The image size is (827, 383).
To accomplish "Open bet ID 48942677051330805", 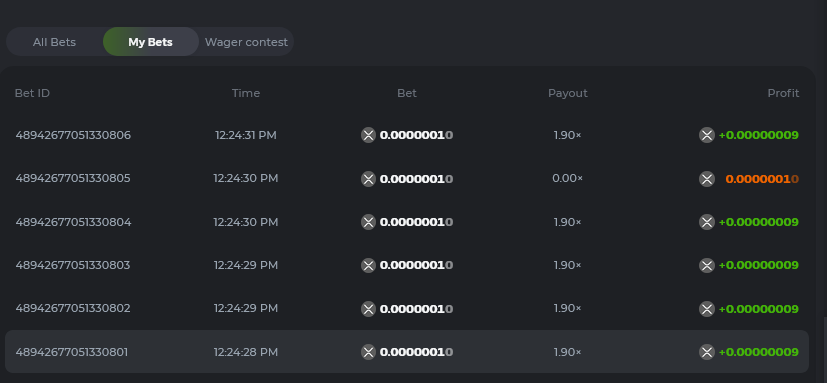I will pyautogui.click(x=73, y=178).
